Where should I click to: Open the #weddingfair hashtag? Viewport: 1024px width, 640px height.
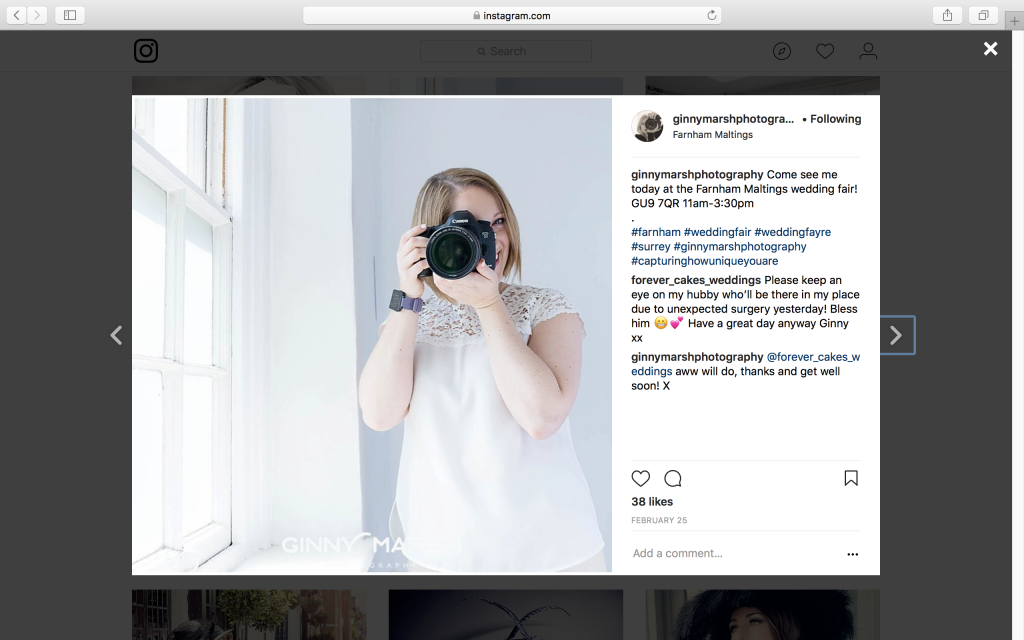click(x=718, y=232)
